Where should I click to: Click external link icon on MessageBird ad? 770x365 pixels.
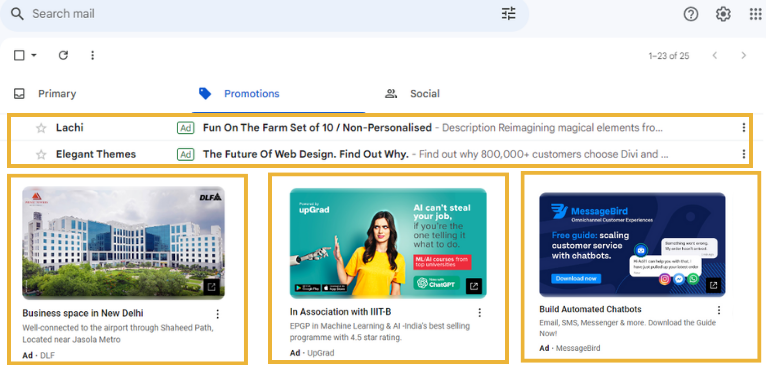point(714,285)
